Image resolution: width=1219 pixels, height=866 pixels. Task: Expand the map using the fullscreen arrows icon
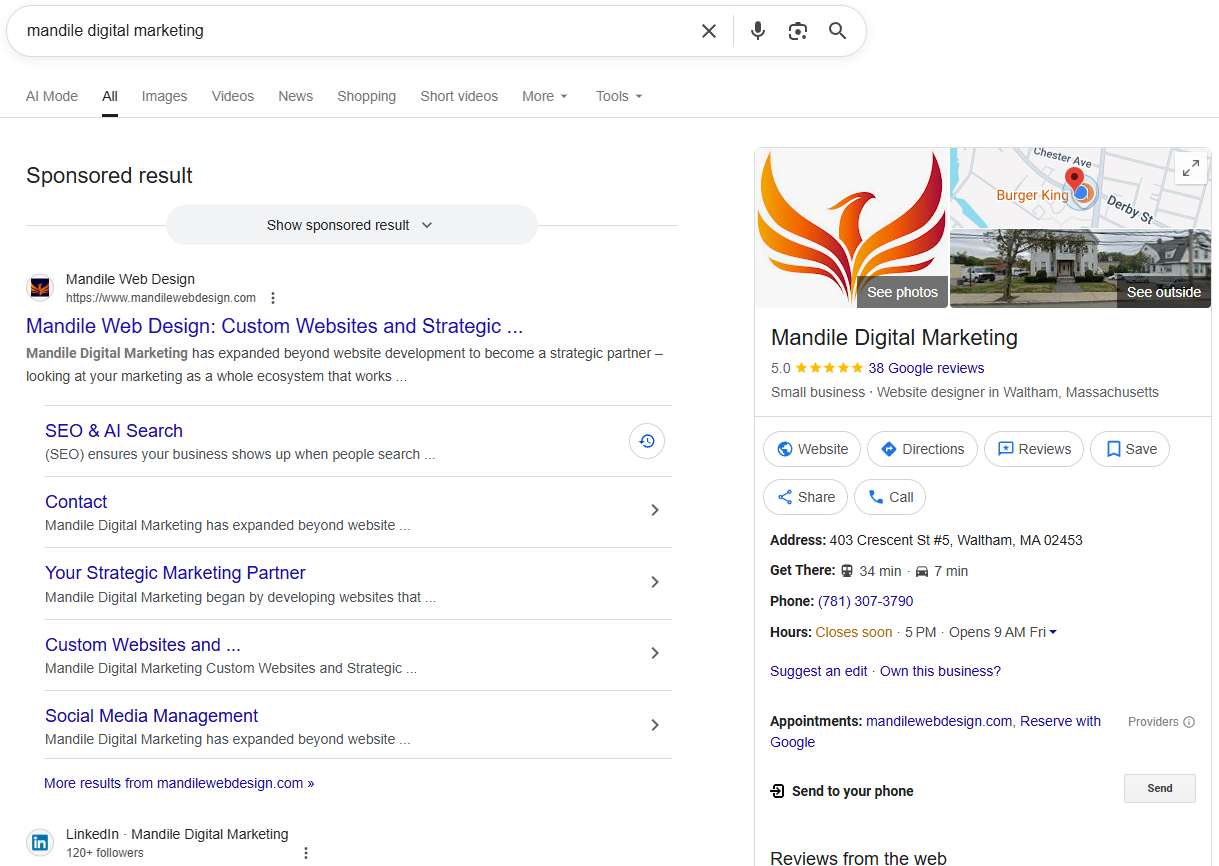(x=1190, y=167)
